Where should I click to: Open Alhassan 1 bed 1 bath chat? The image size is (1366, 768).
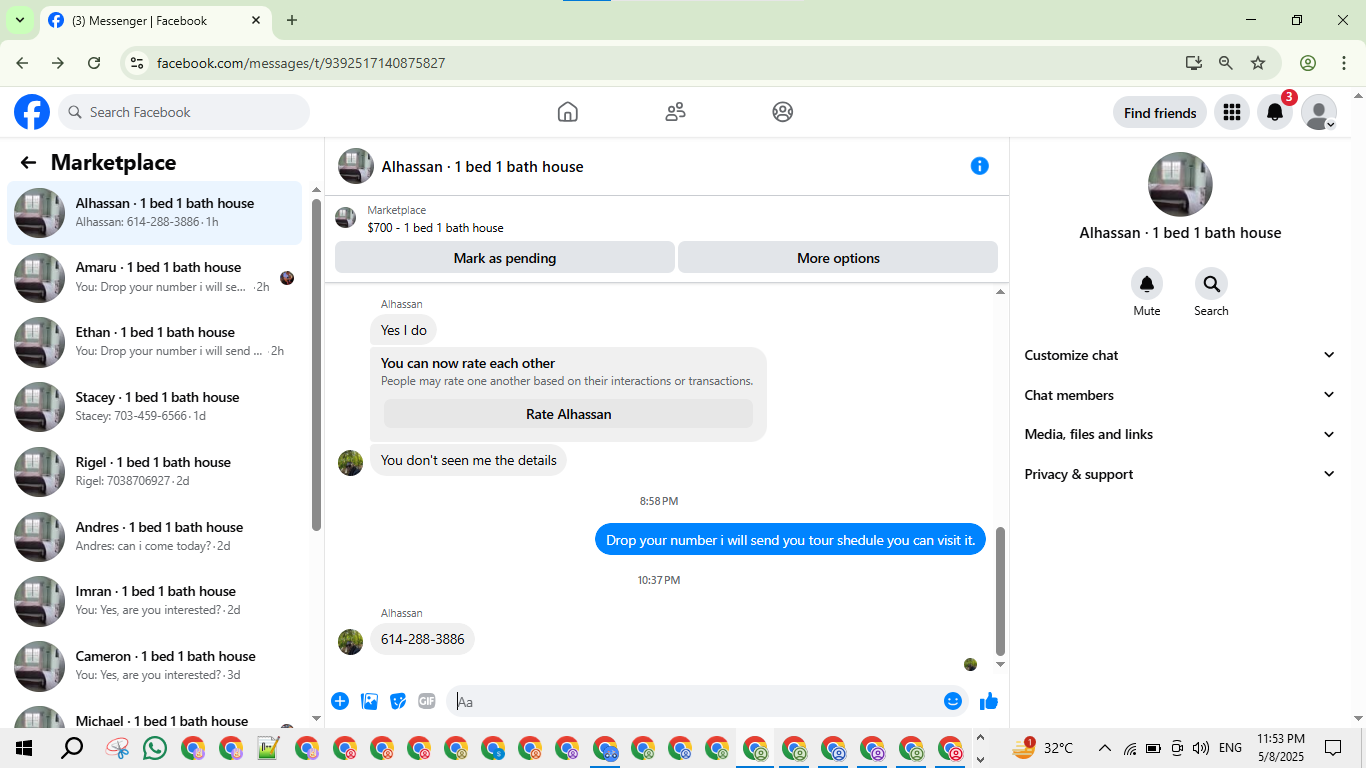tap(154, 213)
